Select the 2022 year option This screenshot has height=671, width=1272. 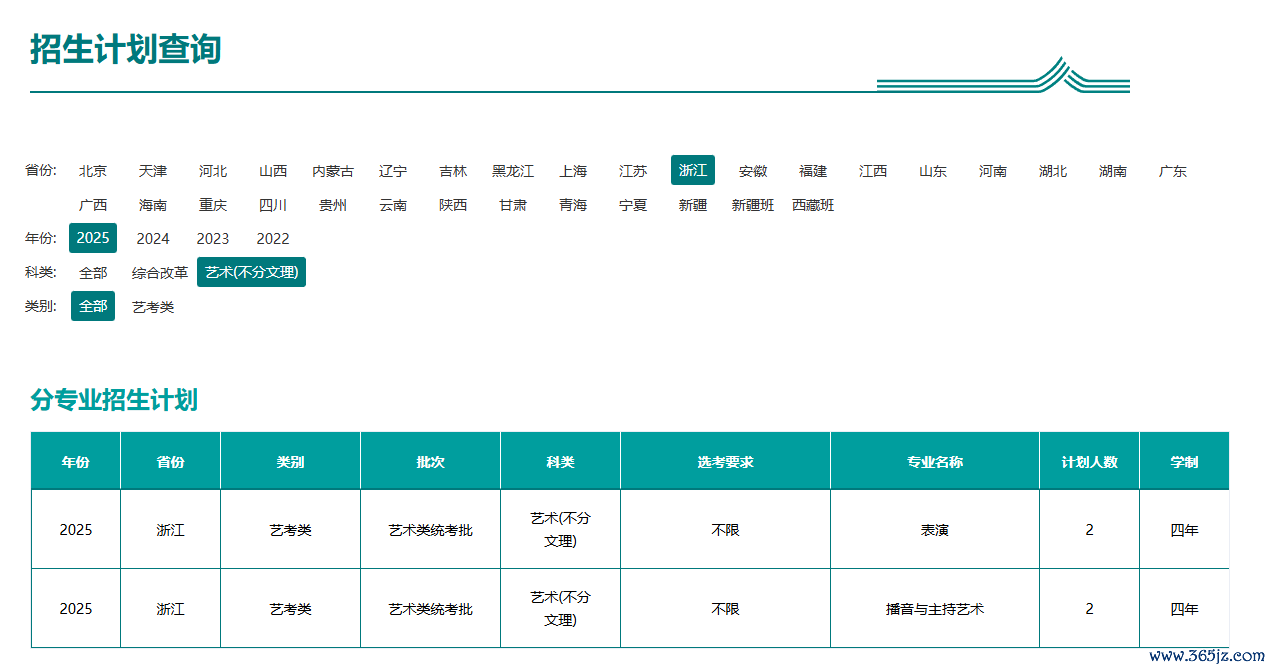(273, 238)
